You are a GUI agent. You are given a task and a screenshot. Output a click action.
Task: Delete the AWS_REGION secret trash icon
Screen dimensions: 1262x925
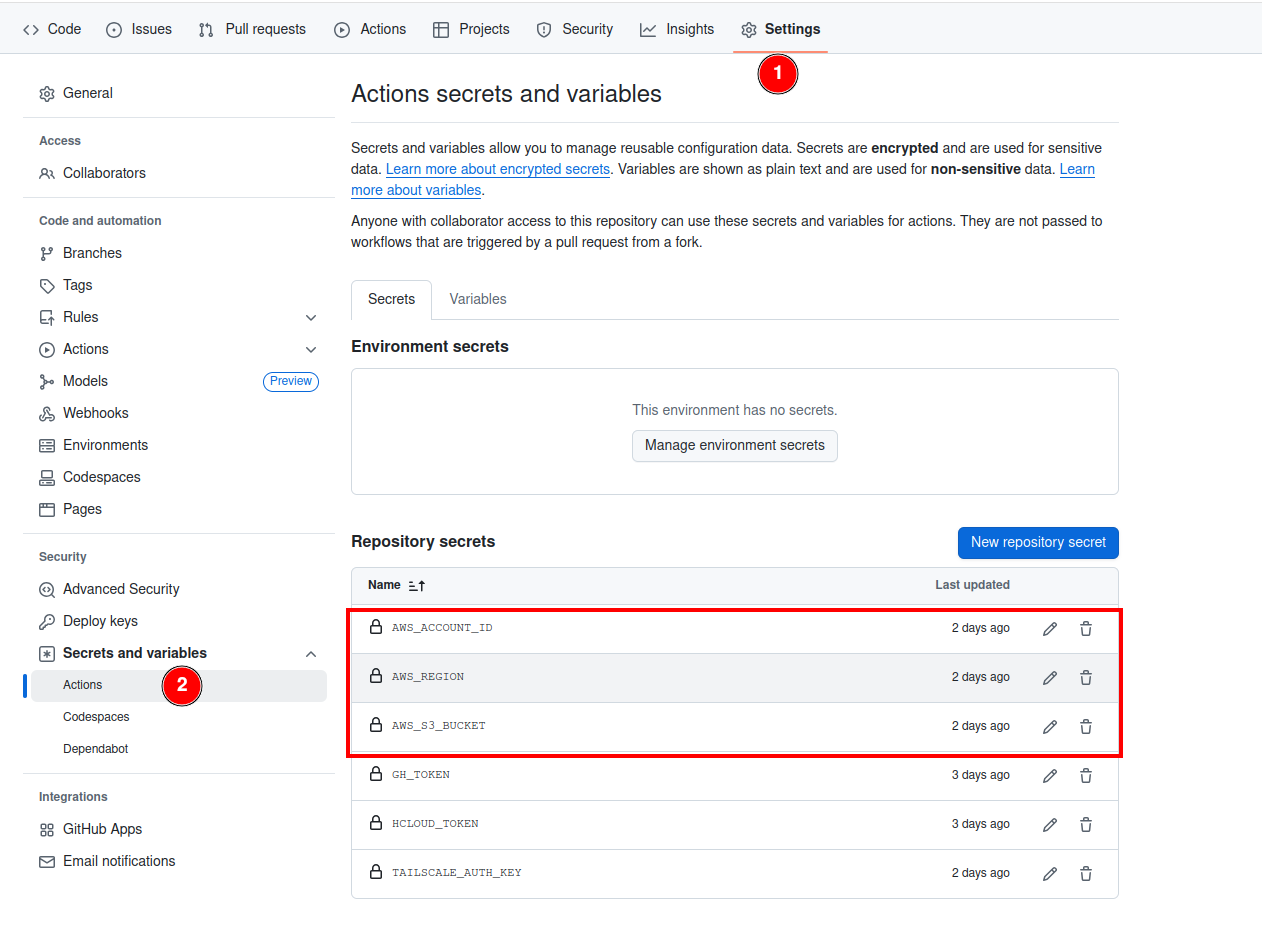1086,678
